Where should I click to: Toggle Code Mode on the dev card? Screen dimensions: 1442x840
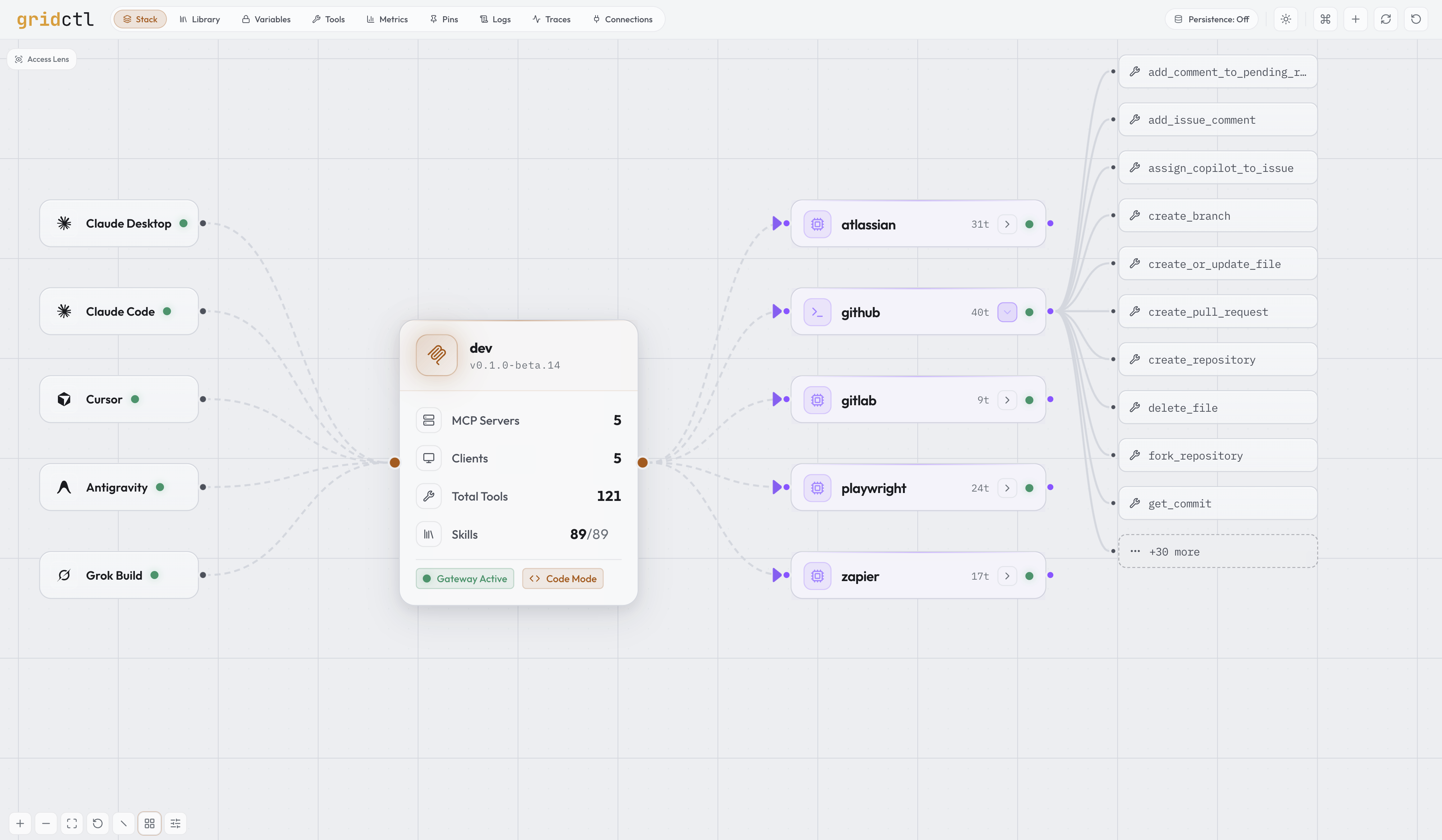point(563,579)
